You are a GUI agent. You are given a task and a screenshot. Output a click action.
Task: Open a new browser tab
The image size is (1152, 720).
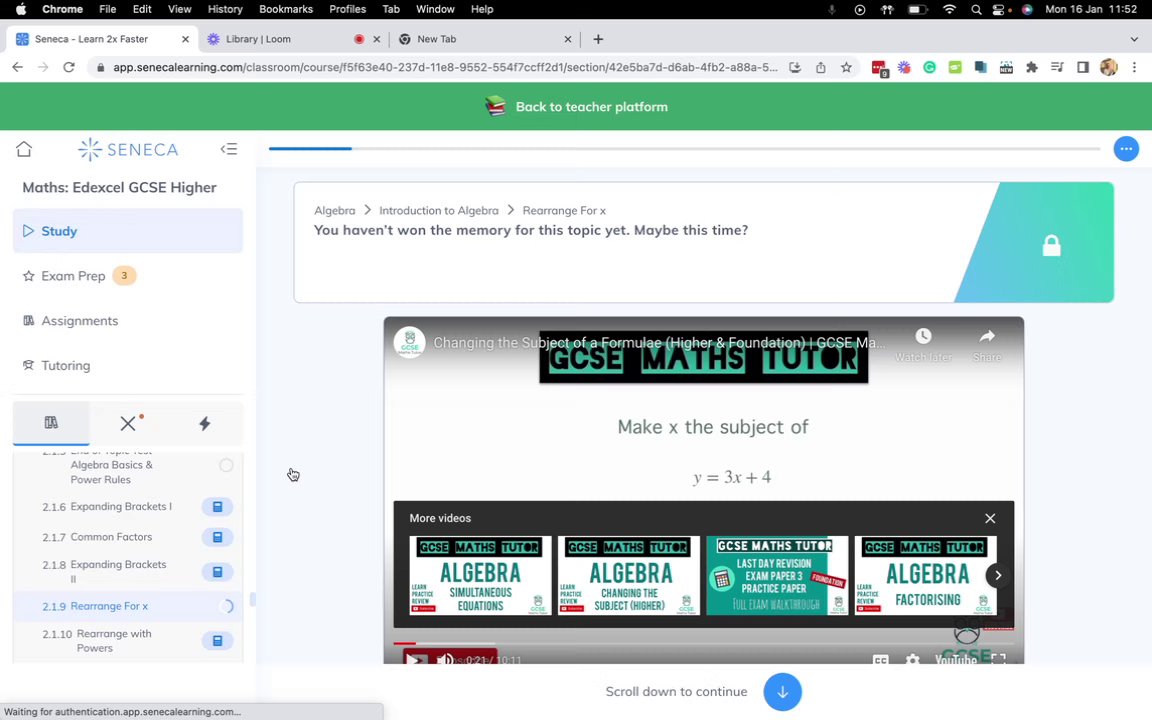coord(598,39)
